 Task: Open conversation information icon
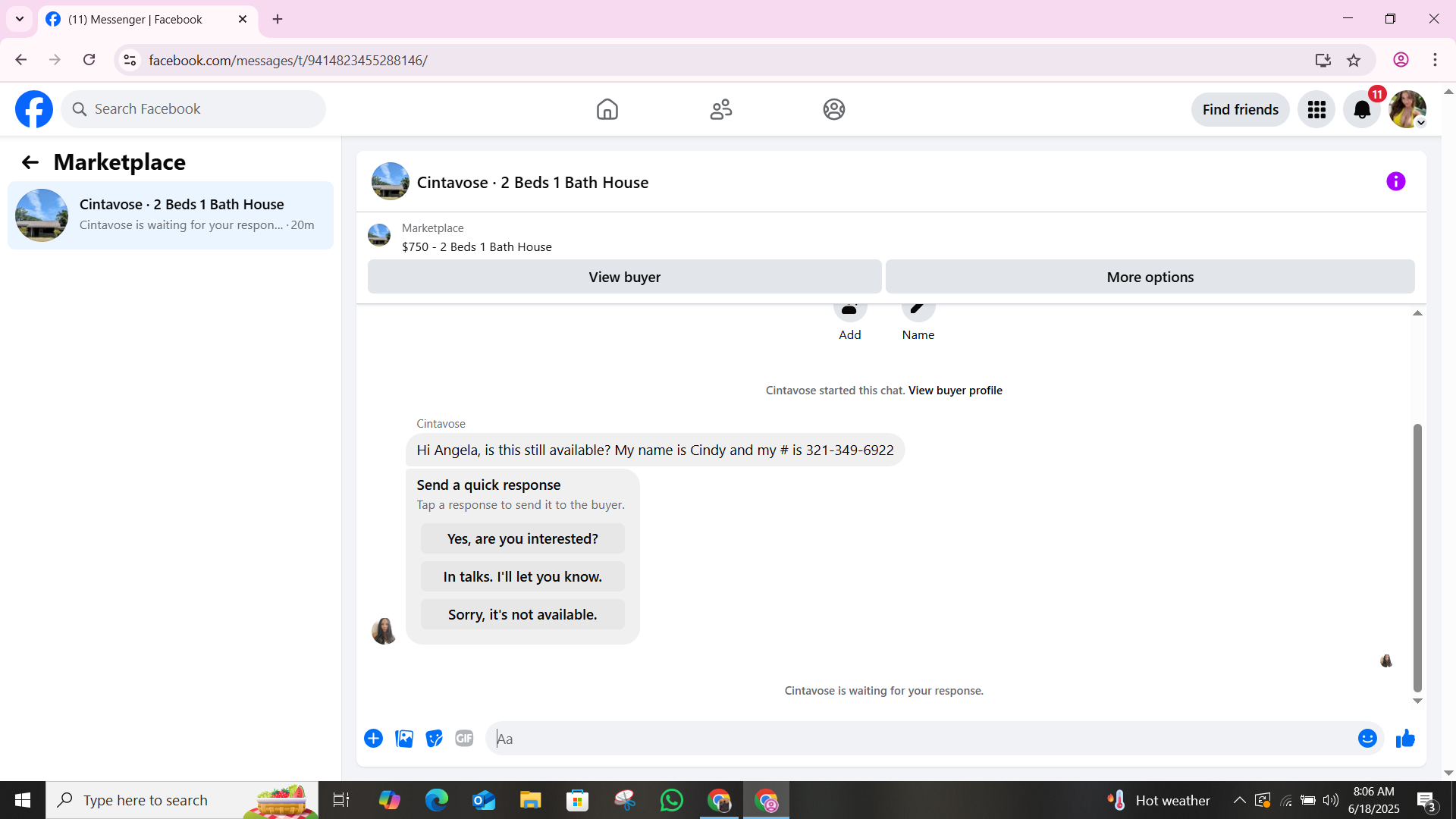pyautogui.click(x=1396, y=181)
